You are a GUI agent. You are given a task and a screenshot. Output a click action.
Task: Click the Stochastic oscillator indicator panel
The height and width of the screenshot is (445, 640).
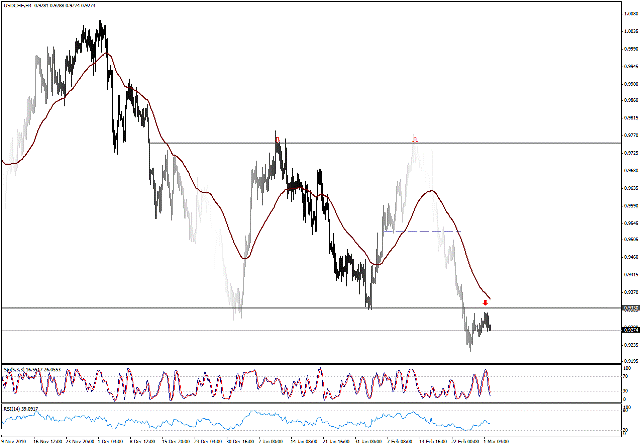tap(300, 385)
